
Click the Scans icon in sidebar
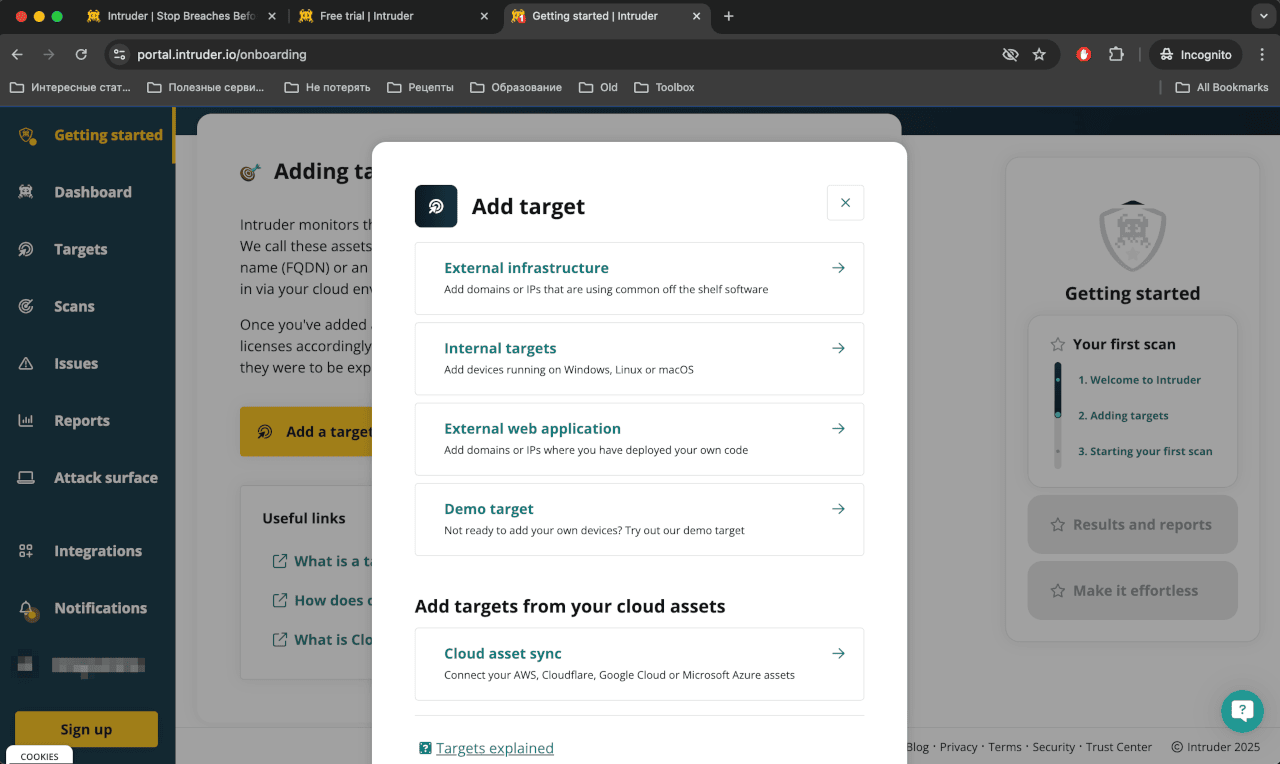click(x=26, y=307)
